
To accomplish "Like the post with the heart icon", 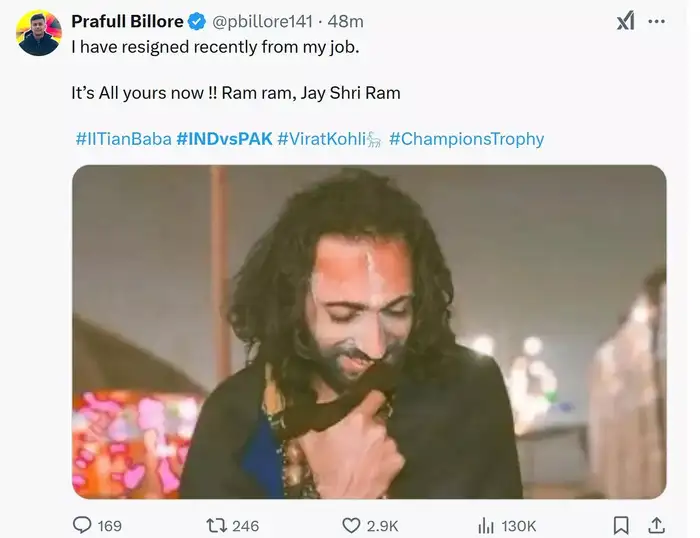I will 351,525.
